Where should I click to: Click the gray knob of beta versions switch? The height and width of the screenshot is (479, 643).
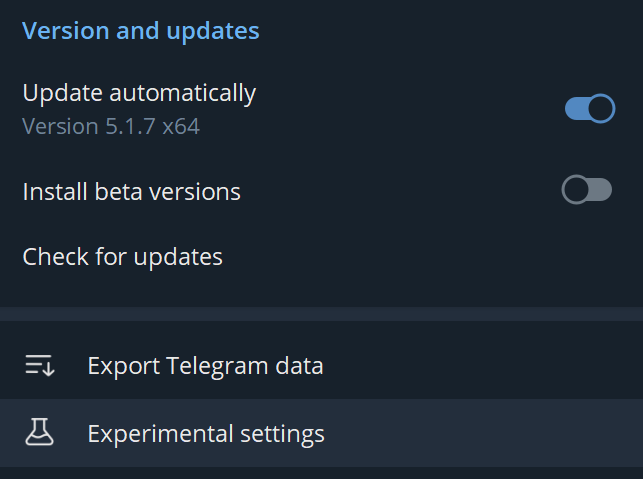[576, 190]
